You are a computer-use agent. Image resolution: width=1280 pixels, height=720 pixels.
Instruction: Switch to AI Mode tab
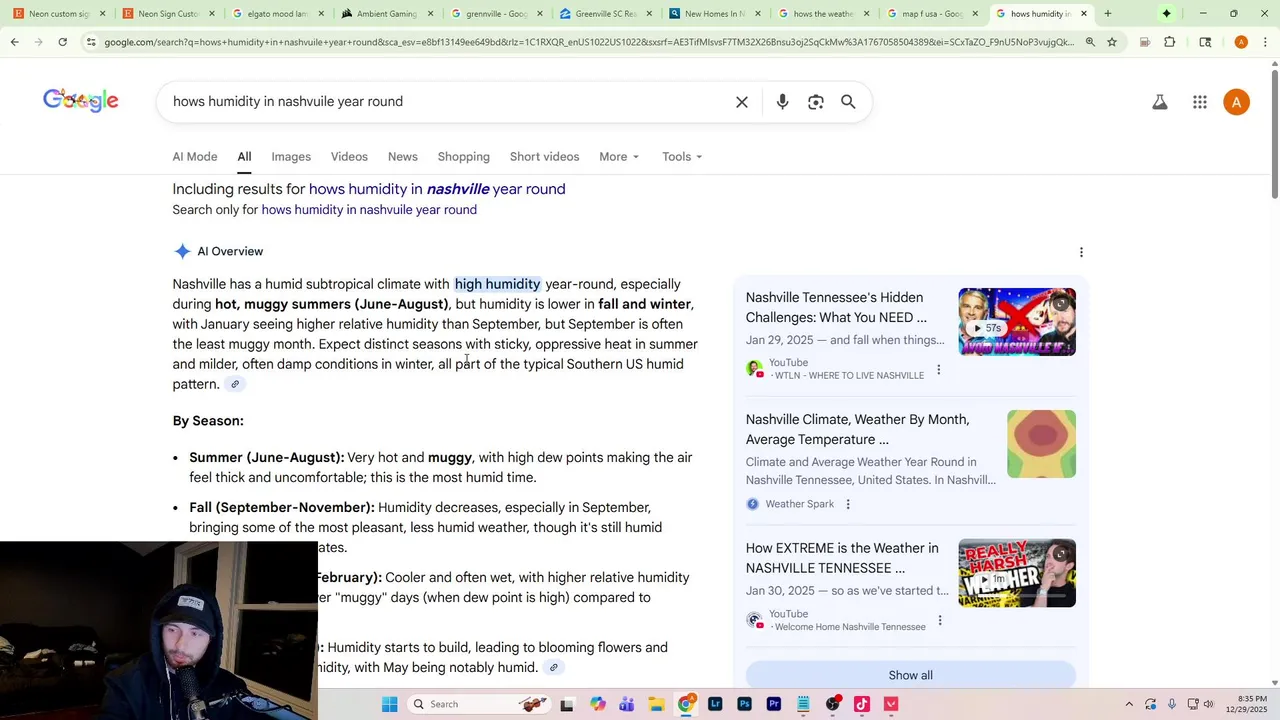[195, 157]
